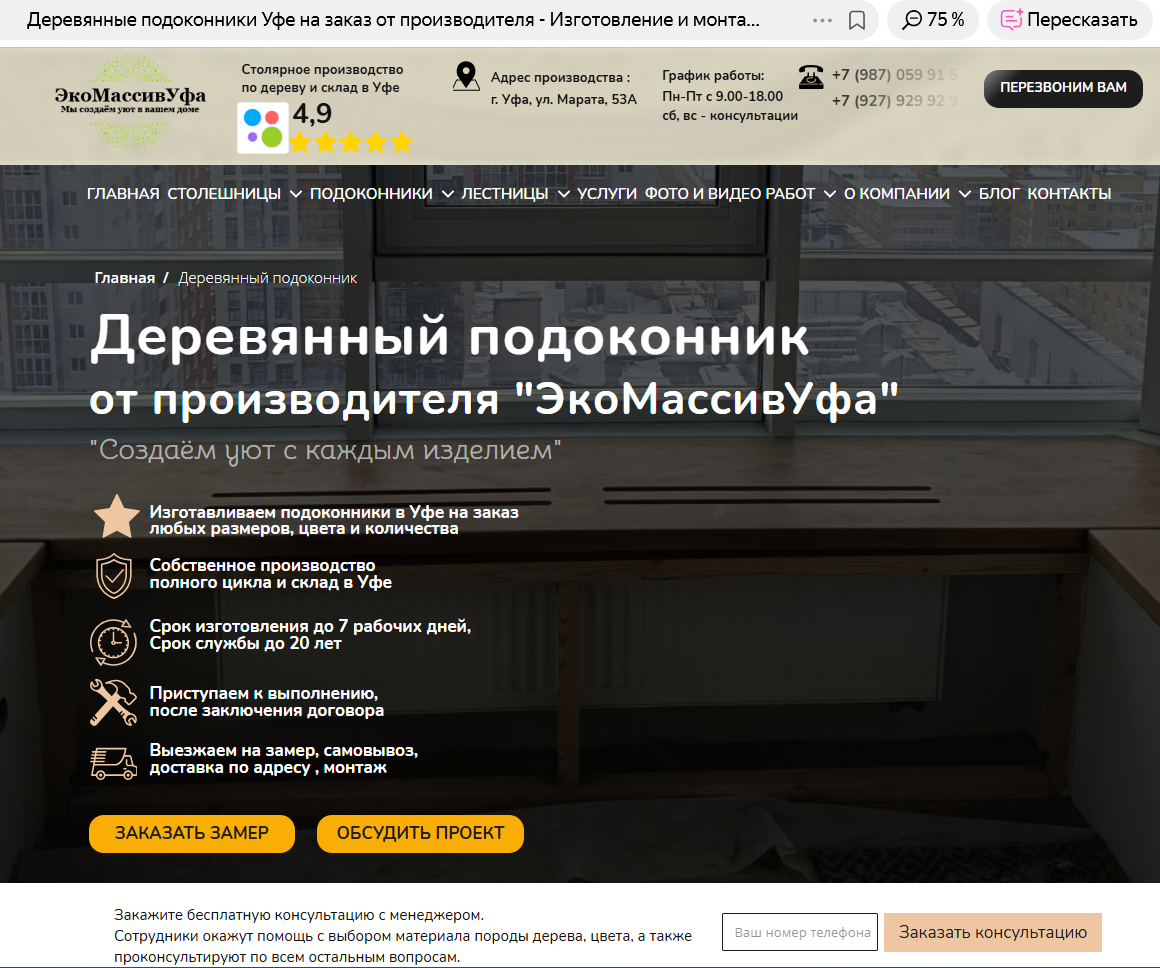Click the crossed tools icon

click(x=114, y=702)
